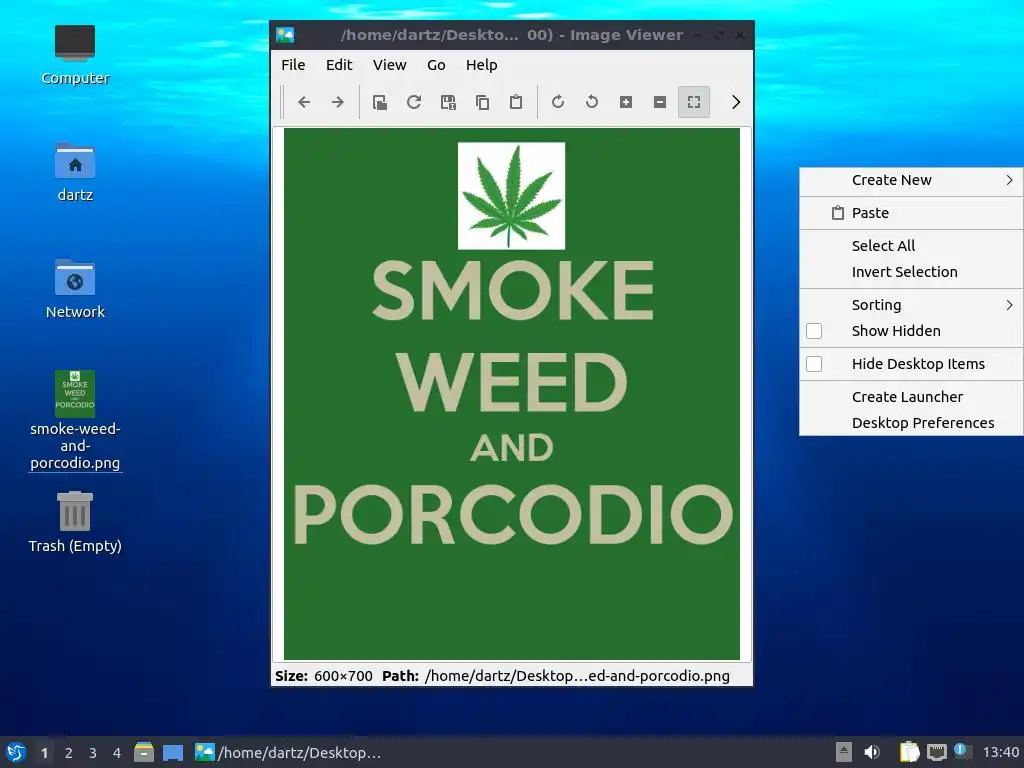The height and width of the screenshot is (768, 1024).
Task: Expand the Sorting submenu
Action: [911, 305]
